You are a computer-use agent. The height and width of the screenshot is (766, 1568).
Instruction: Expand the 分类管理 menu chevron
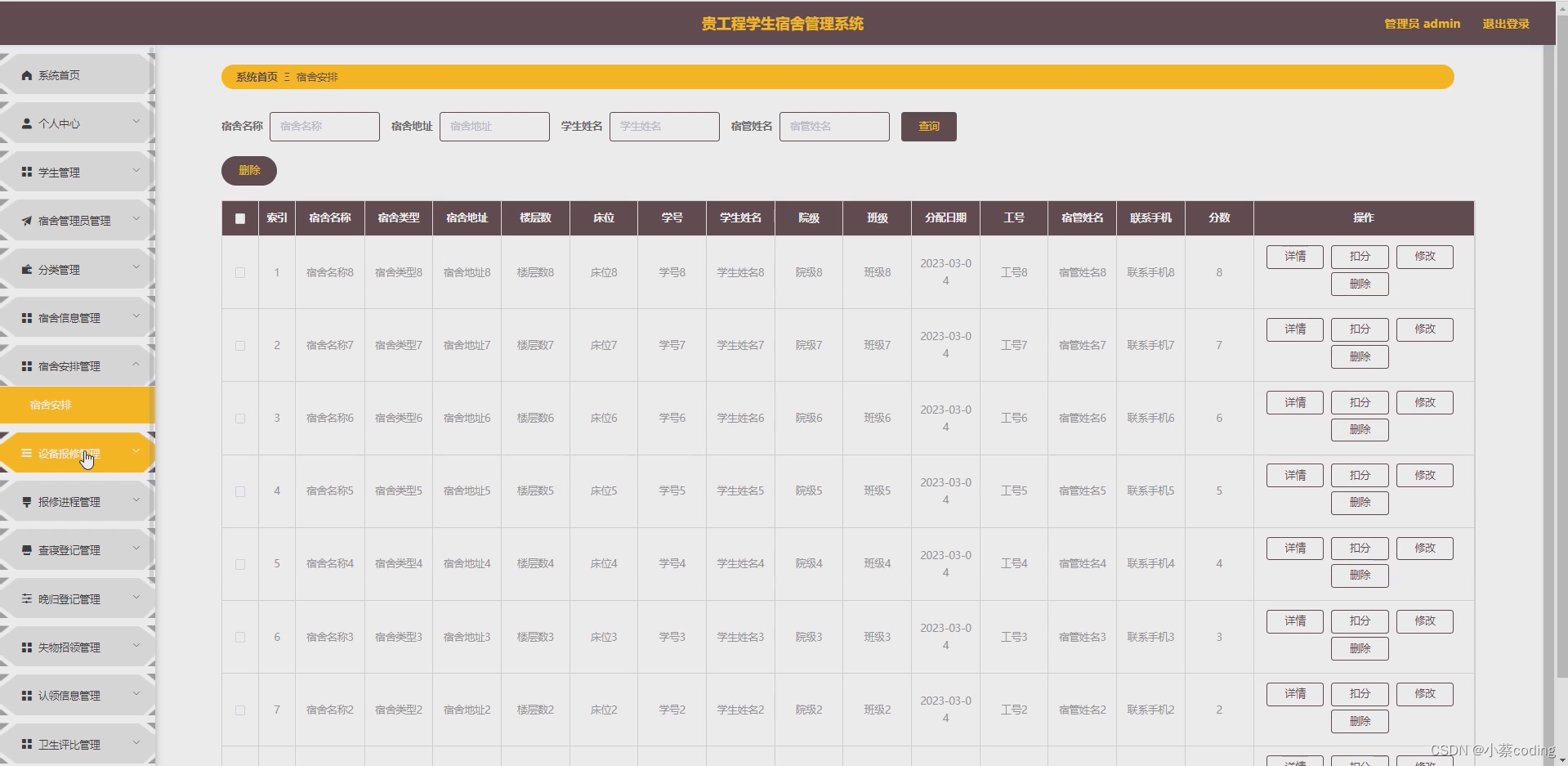(136, 267)
